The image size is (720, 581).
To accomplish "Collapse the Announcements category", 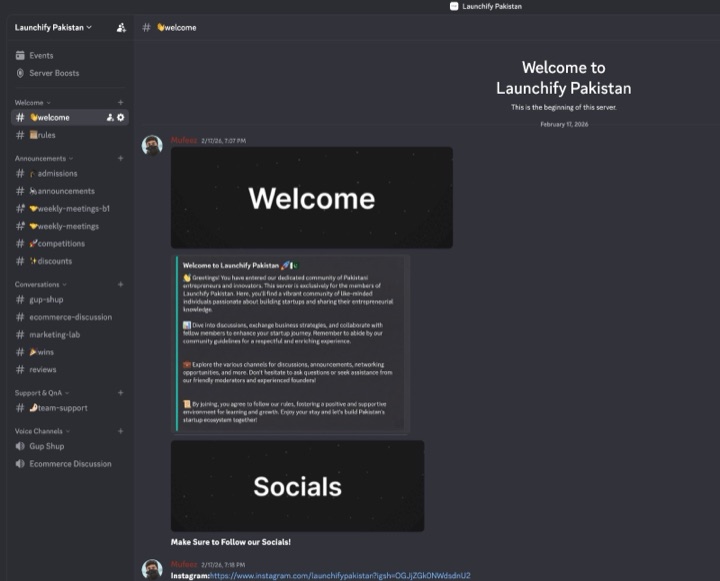I will pos(44,158).
